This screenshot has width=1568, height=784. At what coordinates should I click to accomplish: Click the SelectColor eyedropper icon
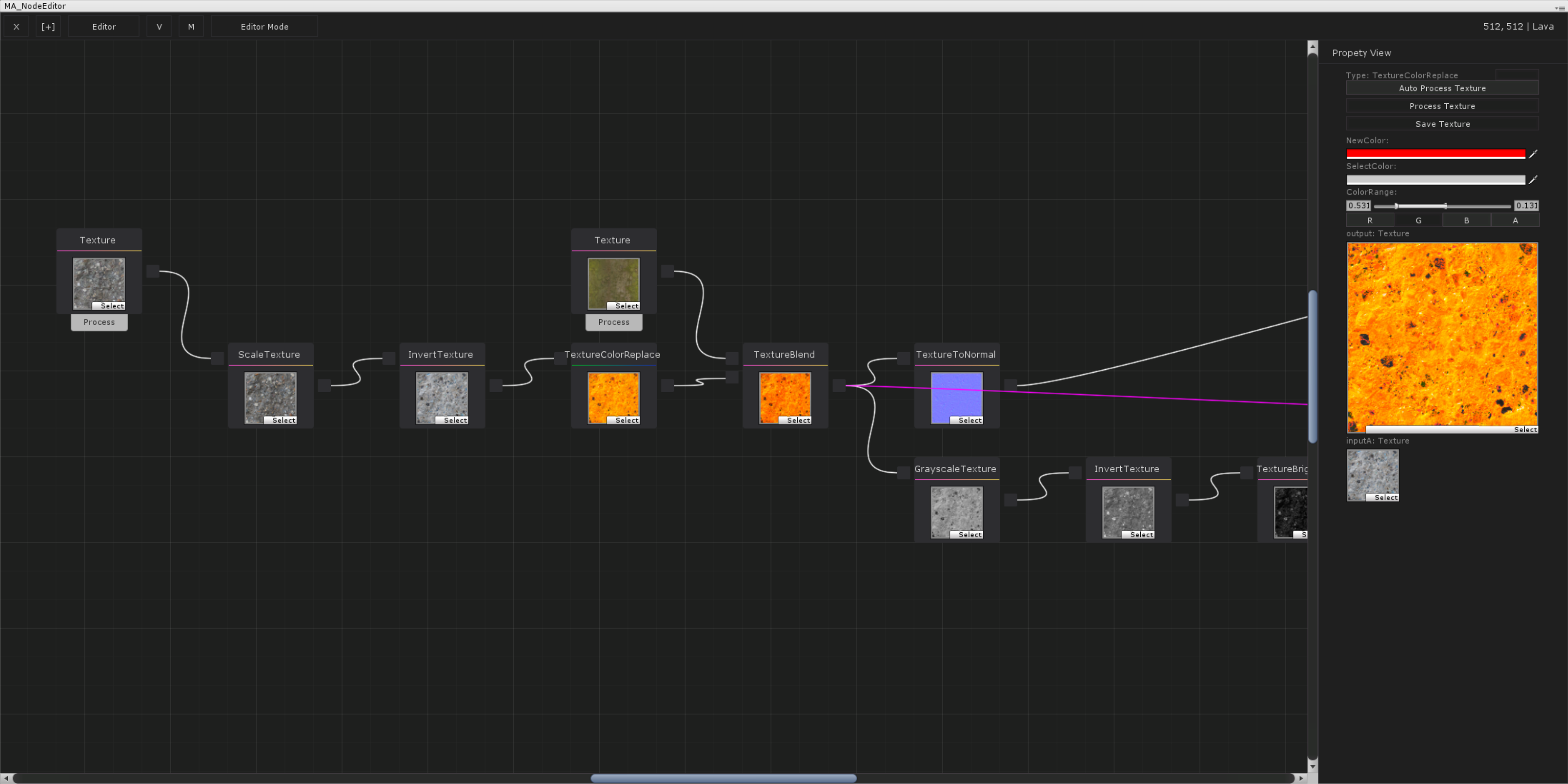pyautogui.click(x=1533, y=180)
